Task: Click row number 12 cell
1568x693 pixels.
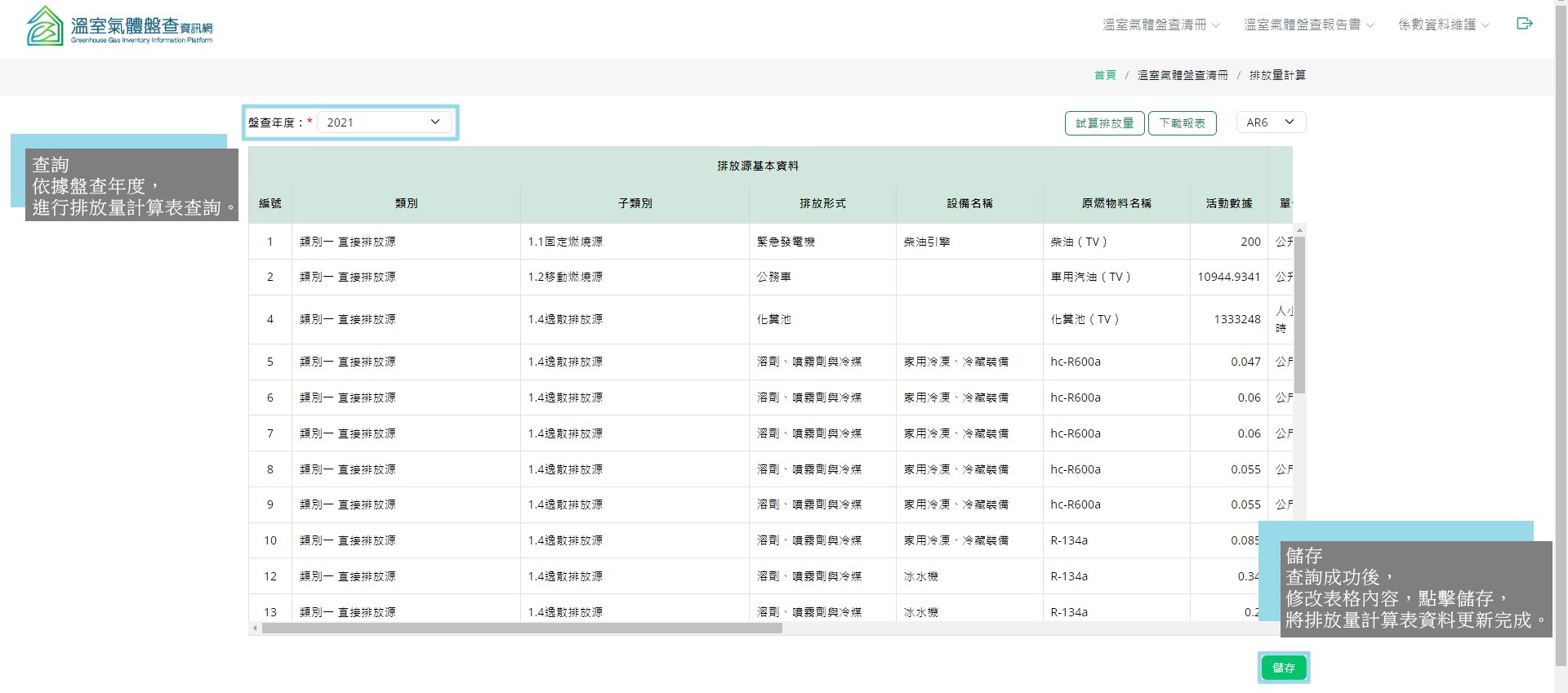Action: point(270,576)
